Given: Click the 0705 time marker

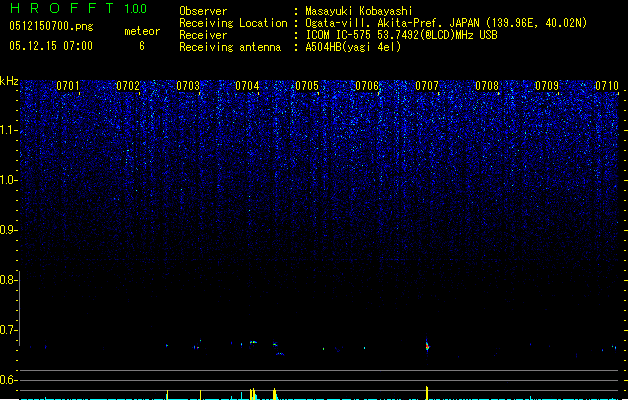Looking at the screenshot, I should [x=307, y=85].
